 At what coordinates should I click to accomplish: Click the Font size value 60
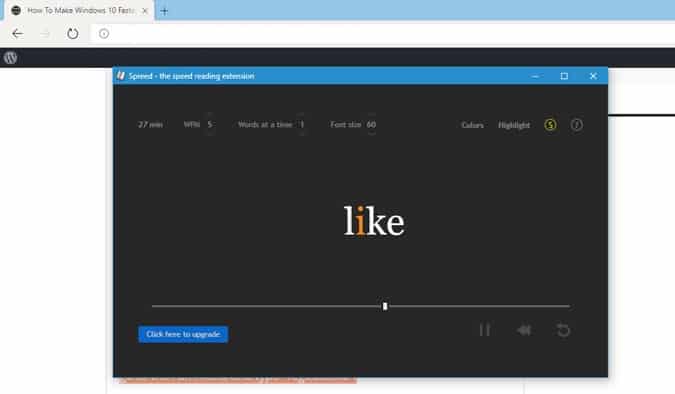point(371,124)
